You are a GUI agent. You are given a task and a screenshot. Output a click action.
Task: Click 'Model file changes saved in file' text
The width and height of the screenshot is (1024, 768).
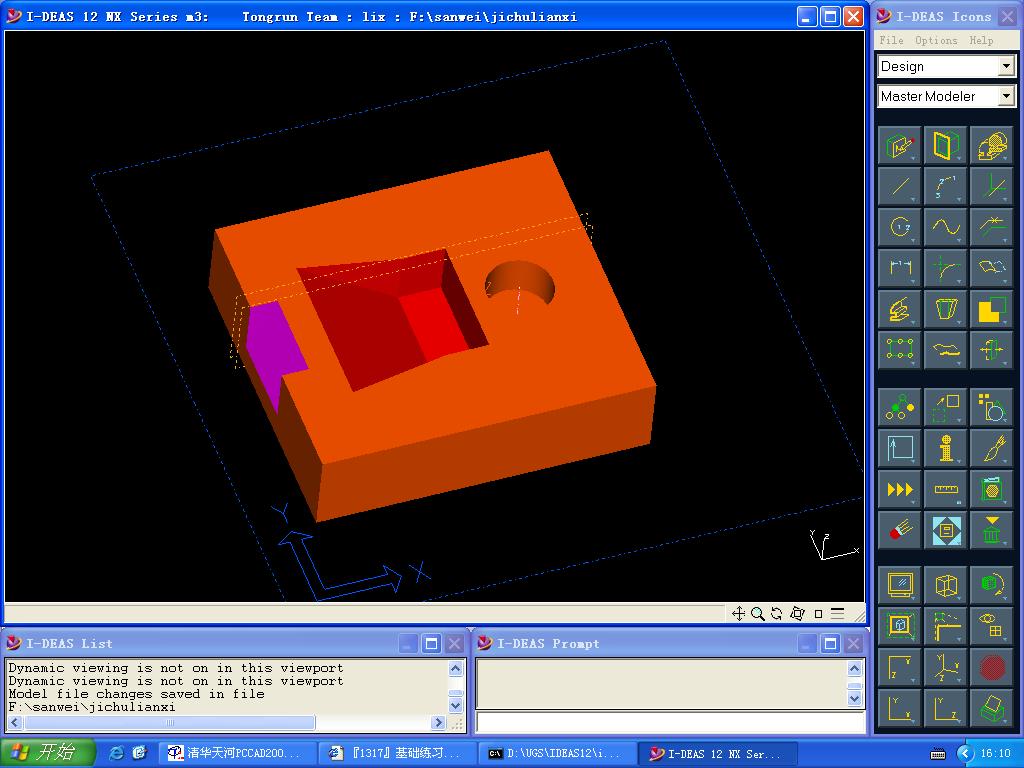coord(136,694)
